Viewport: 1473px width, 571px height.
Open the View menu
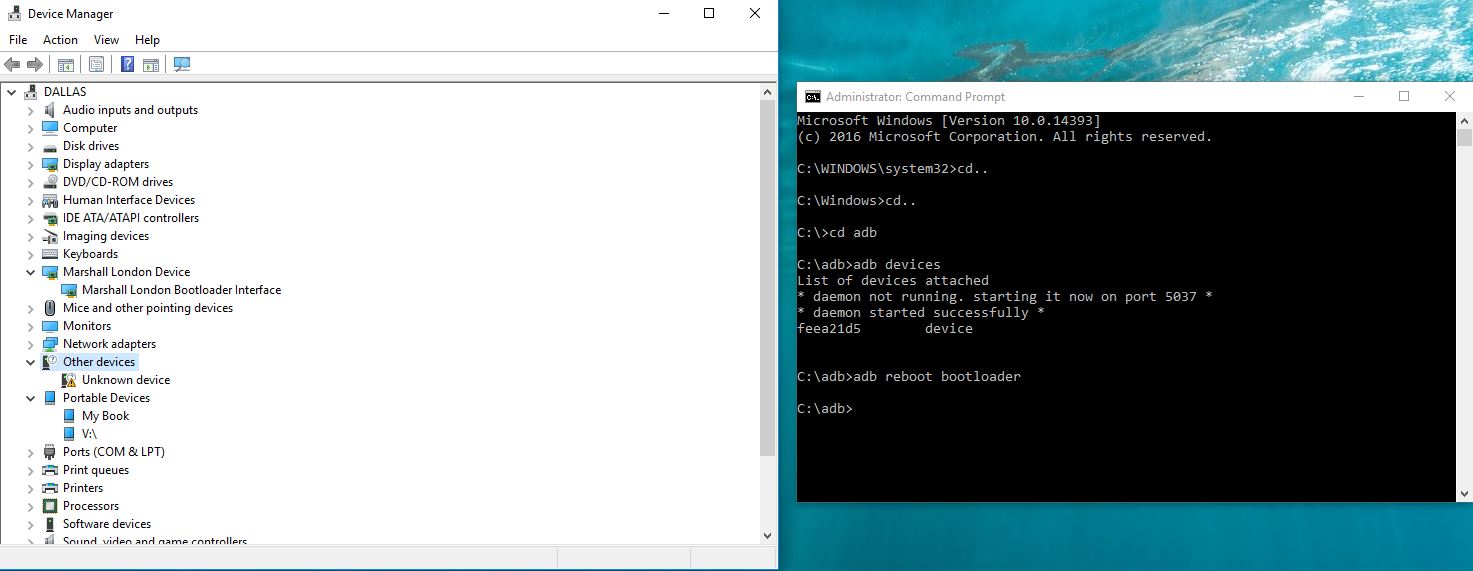(106, 40)
